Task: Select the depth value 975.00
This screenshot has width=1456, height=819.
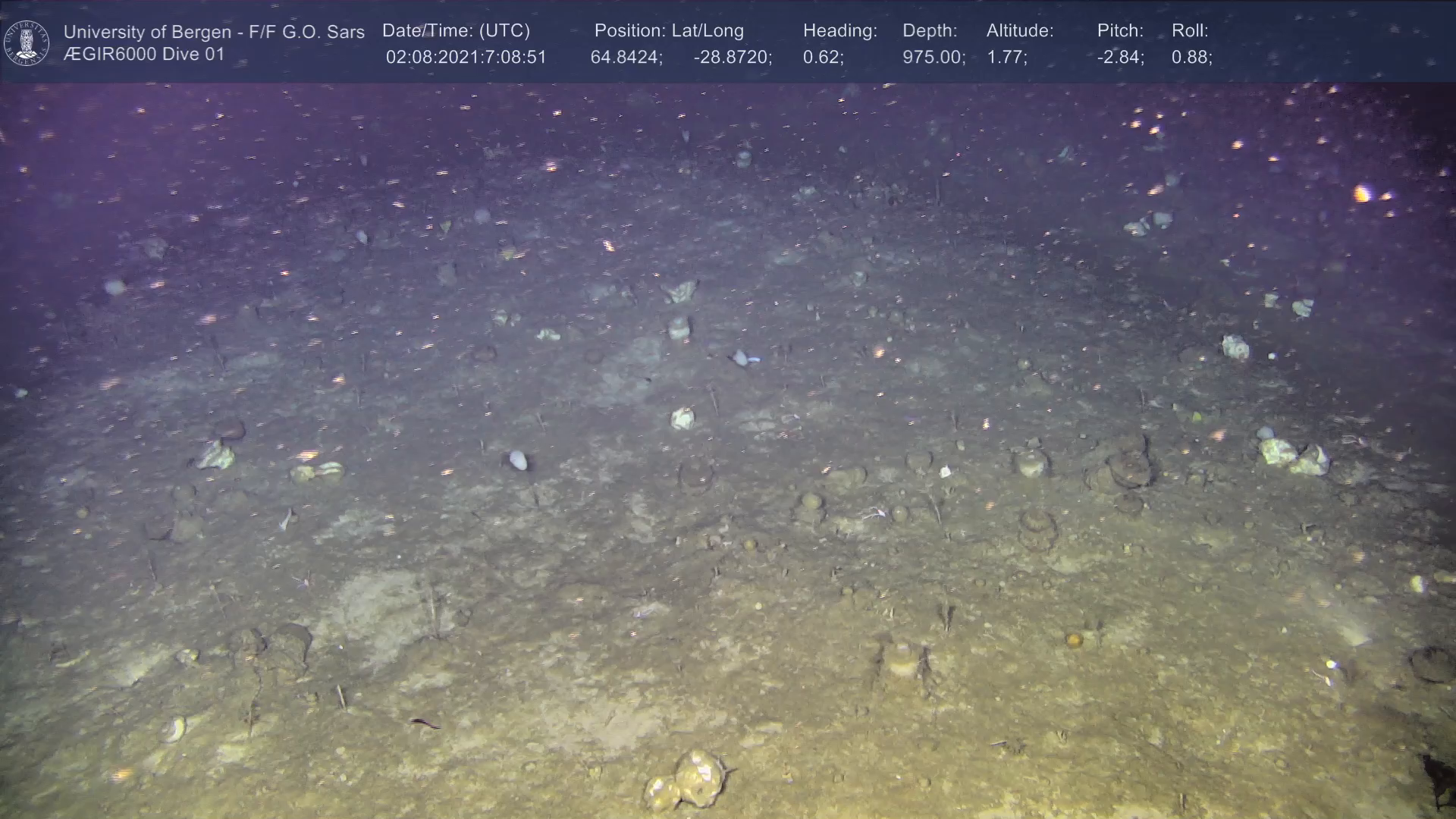Action: (x=933, y=58)
